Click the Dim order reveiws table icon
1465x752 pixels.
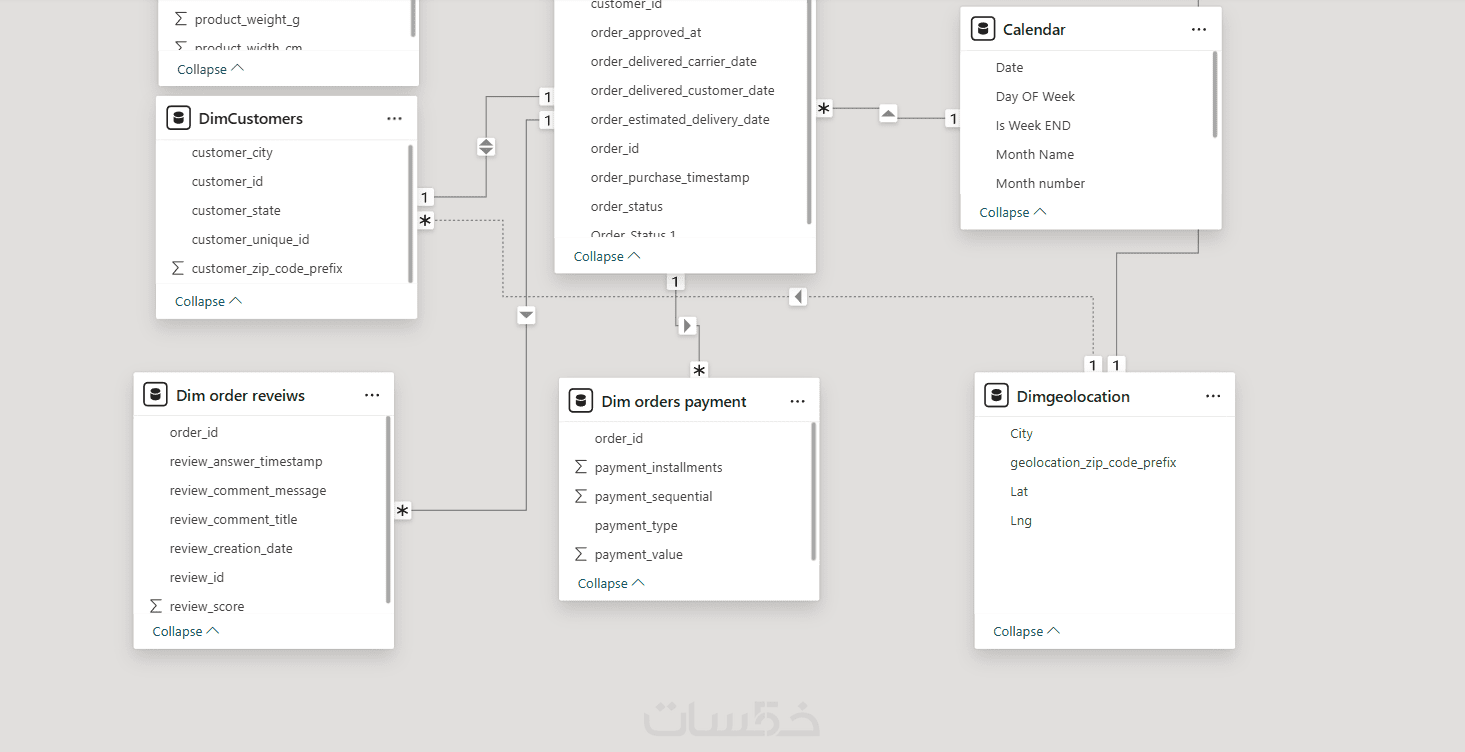tap(155, 395)
